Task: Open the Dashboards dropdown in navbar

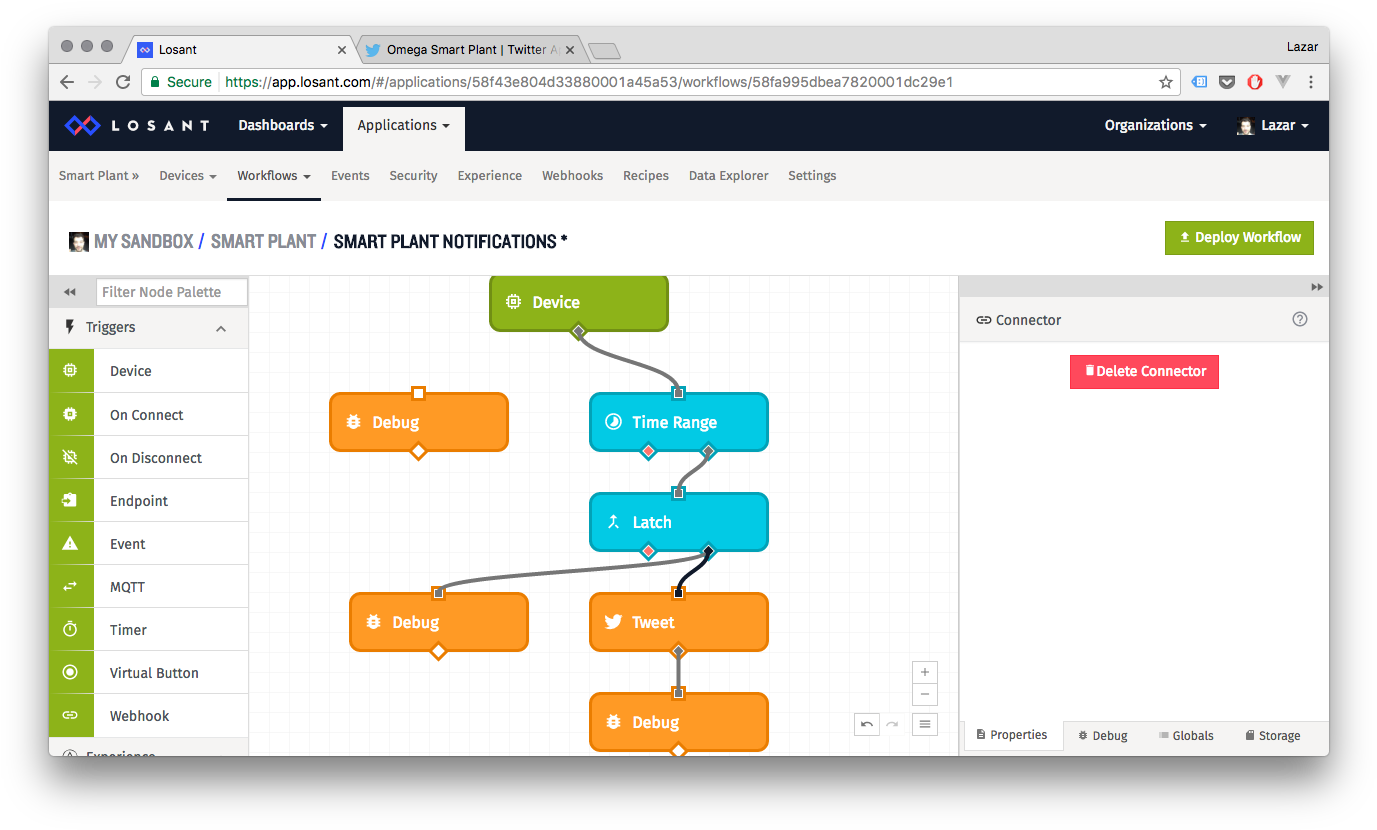Action: tap(282, 125)
